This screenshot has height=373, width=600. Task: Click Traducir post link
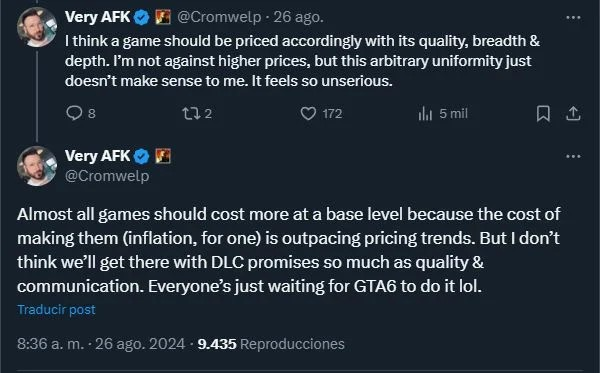pyautogui.click(x=56, y=309)
